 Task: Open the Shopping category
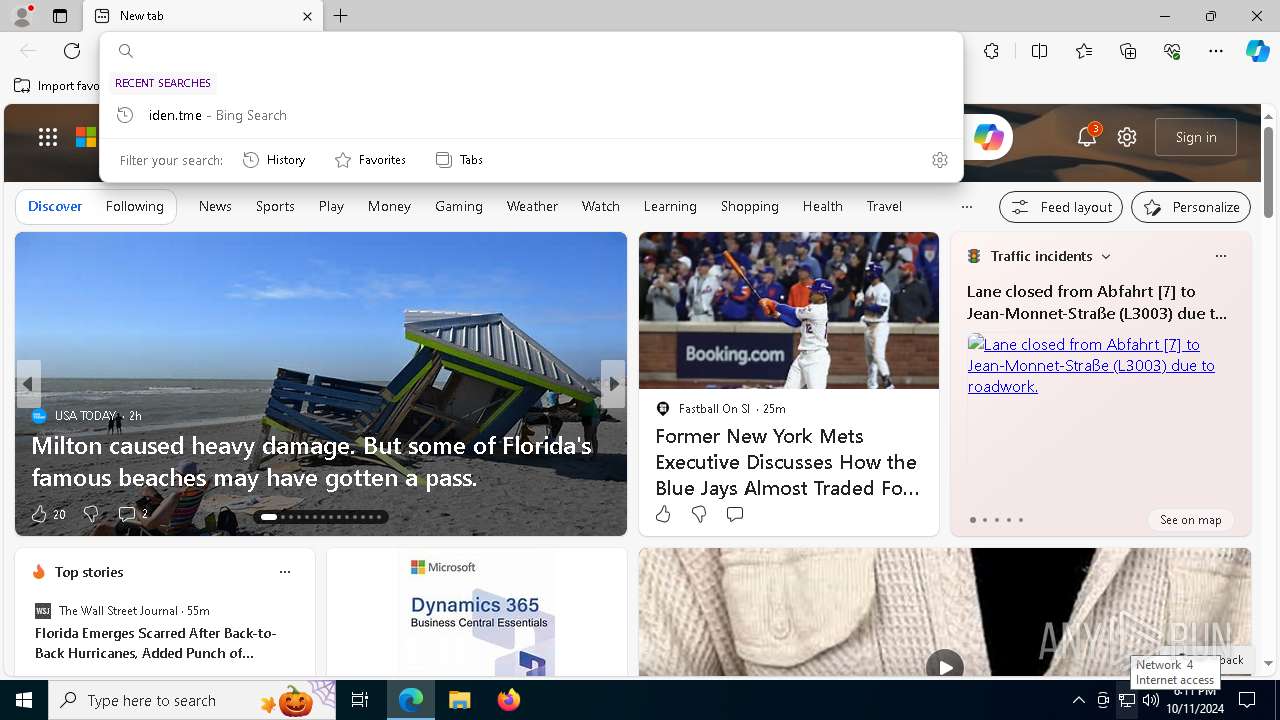(x=750, y=206)
